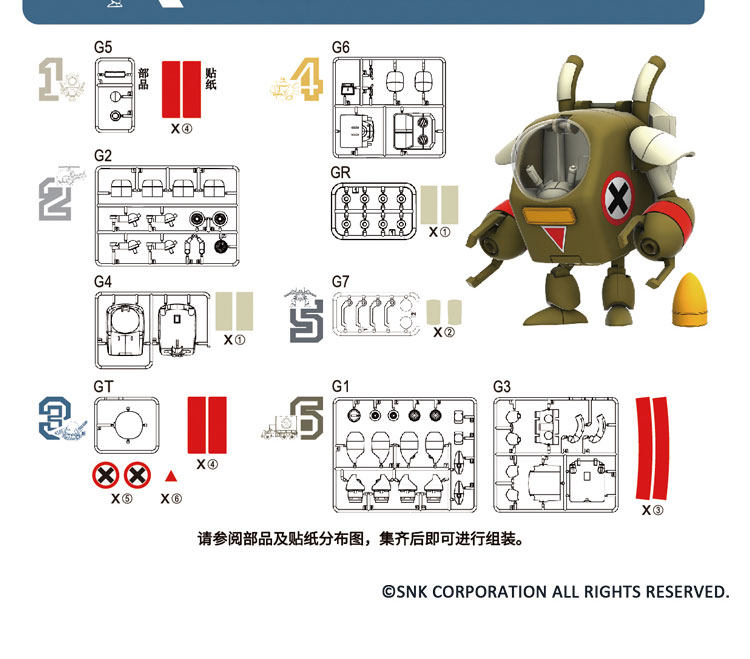This screenshot has width=750, height=659.
Task: Open the G1 sprue diagram
Action: point(405,455)
